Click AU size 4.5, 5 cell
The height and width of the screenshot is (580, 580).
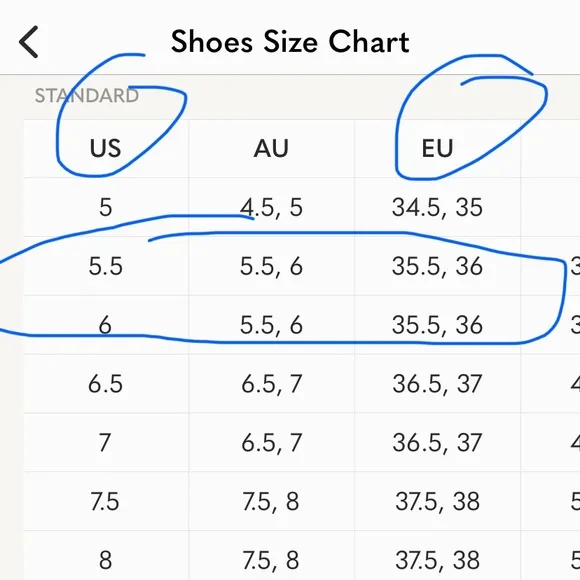pos(271,207)
